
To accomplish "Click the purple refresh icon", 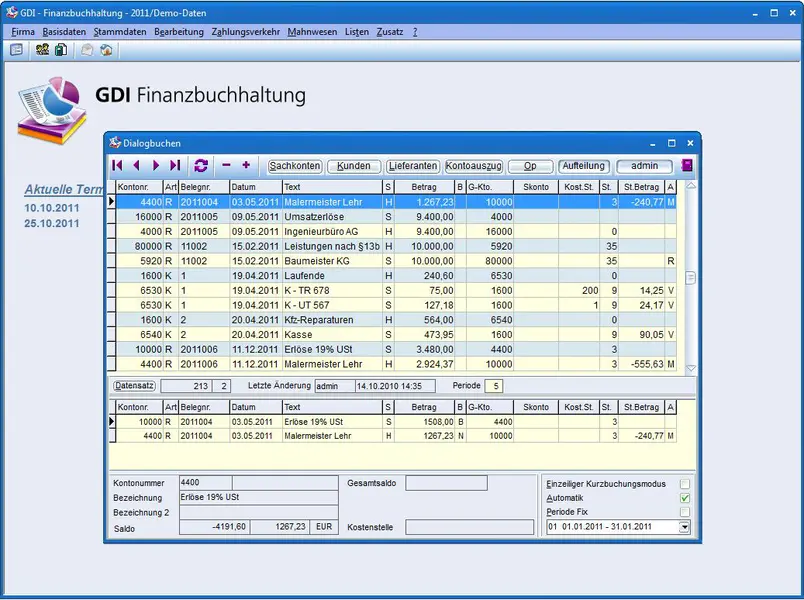I will pos(201,166).
